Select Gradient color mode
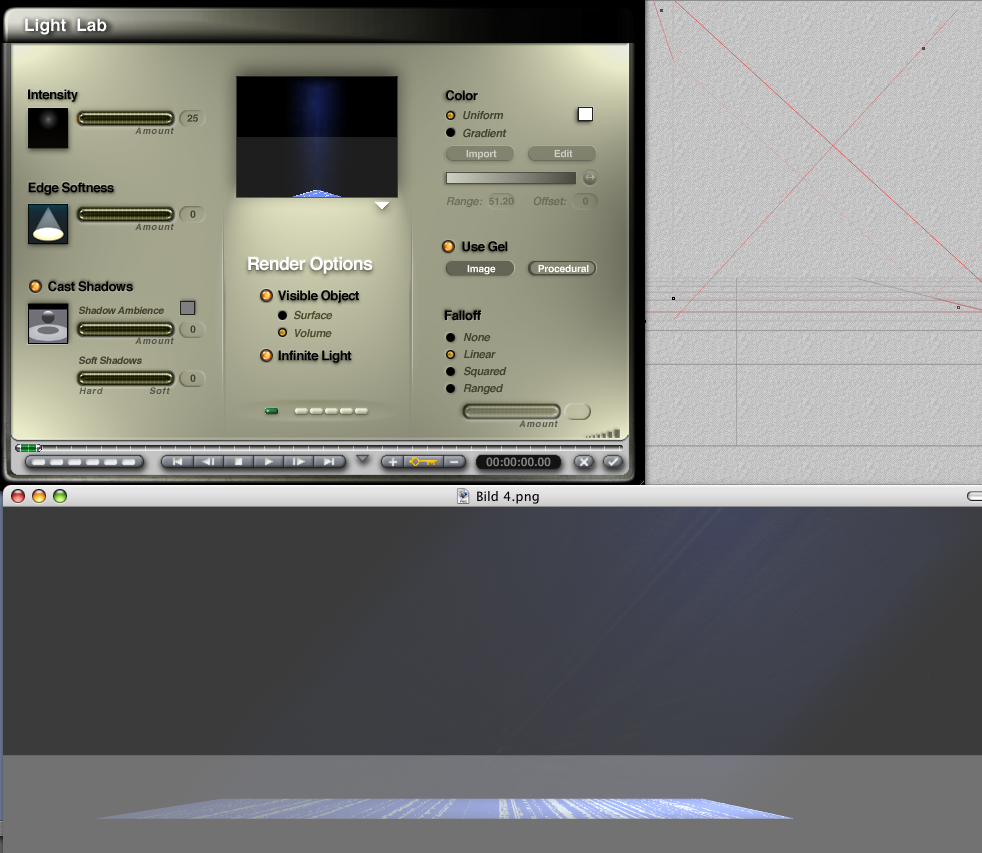Screen dimensions: 982x853 pyautogui.click(x=450, y=133)
